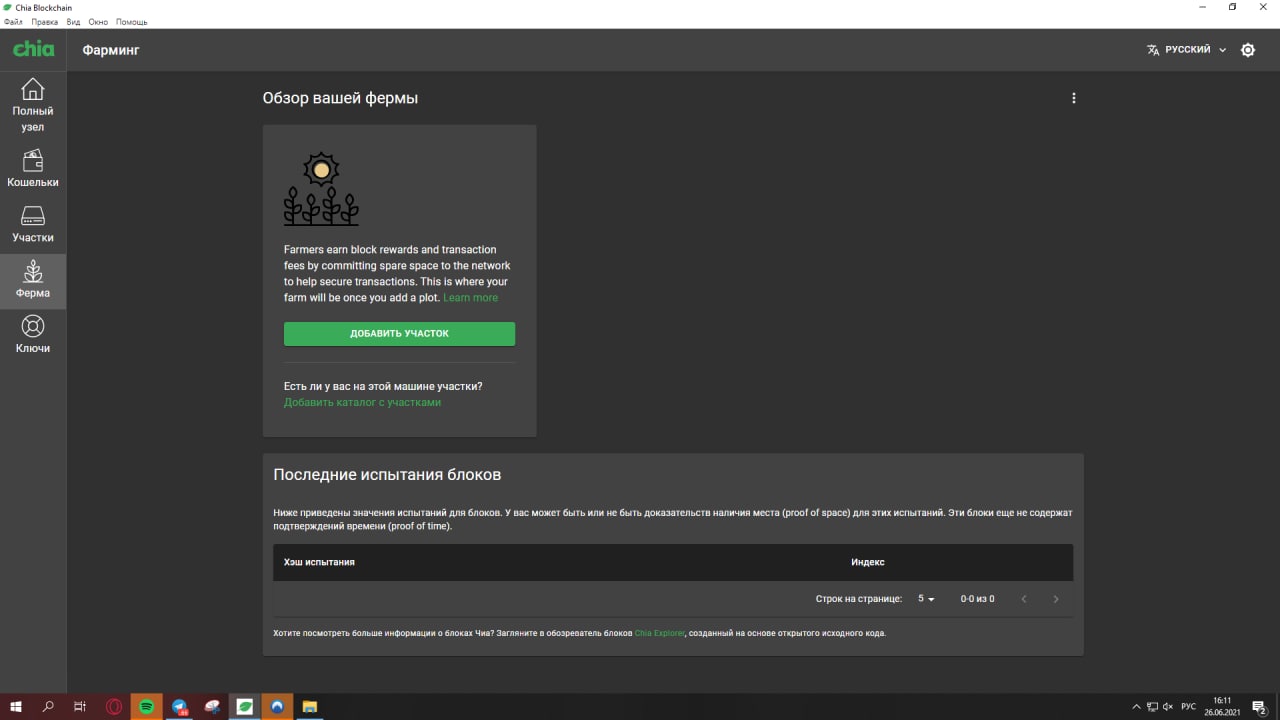Screen dimensions: 1280x720
Task: Open Telegram from the taskbar
Action: pyautogui.click(x=179, y=706)
